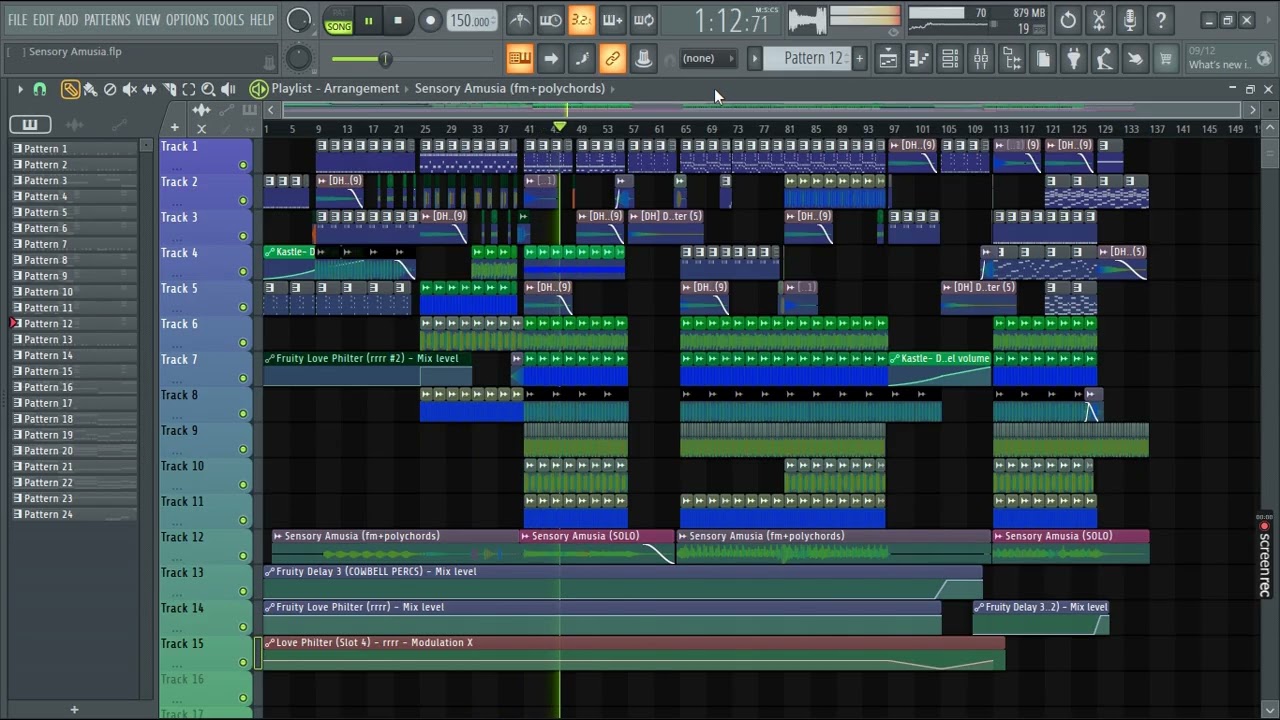Open the FILE menu
The height and width of the screenshot is (720, 1280).
click(x=18, y=20)
